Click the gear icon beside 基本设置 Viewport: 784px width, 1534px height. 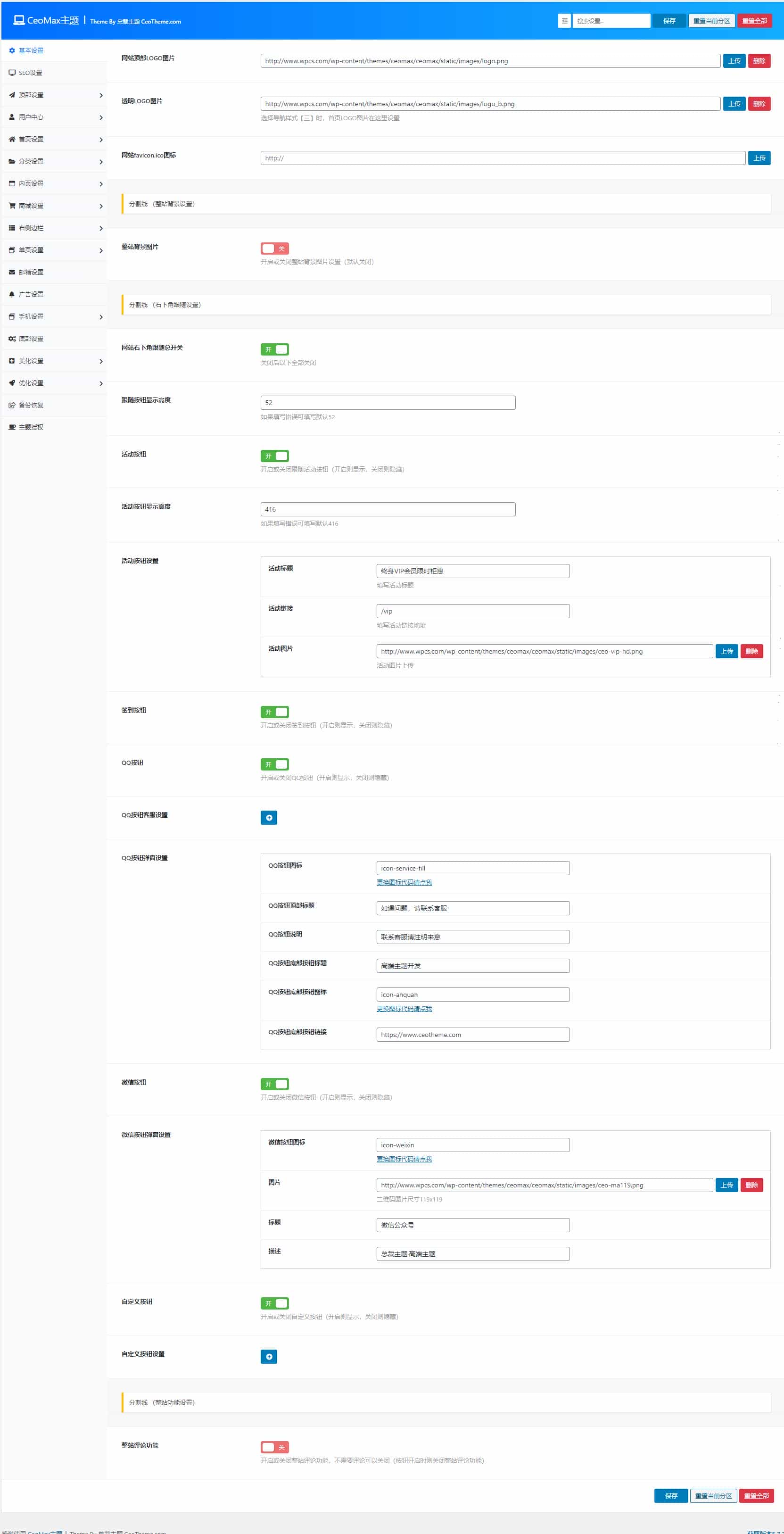tap(12, 50)
